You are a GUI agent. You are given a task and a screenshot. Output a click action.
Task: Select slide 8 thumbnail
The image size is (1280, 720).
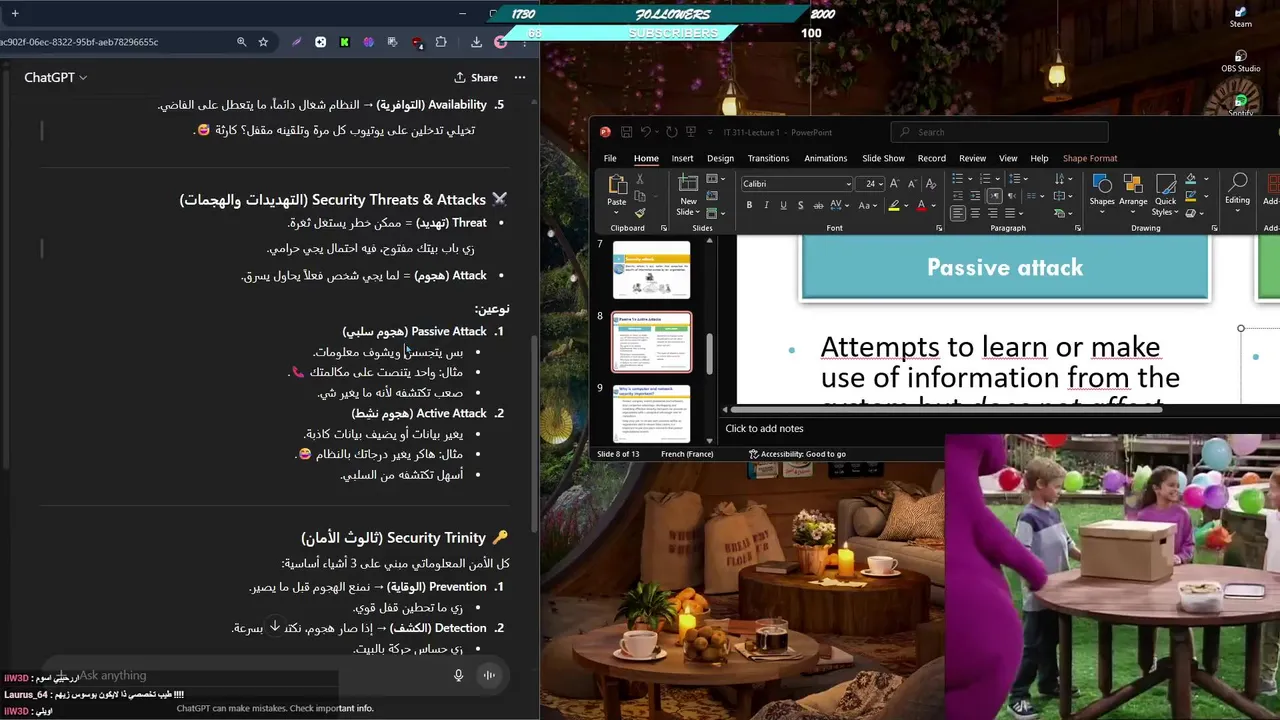(x=651, y=342)
